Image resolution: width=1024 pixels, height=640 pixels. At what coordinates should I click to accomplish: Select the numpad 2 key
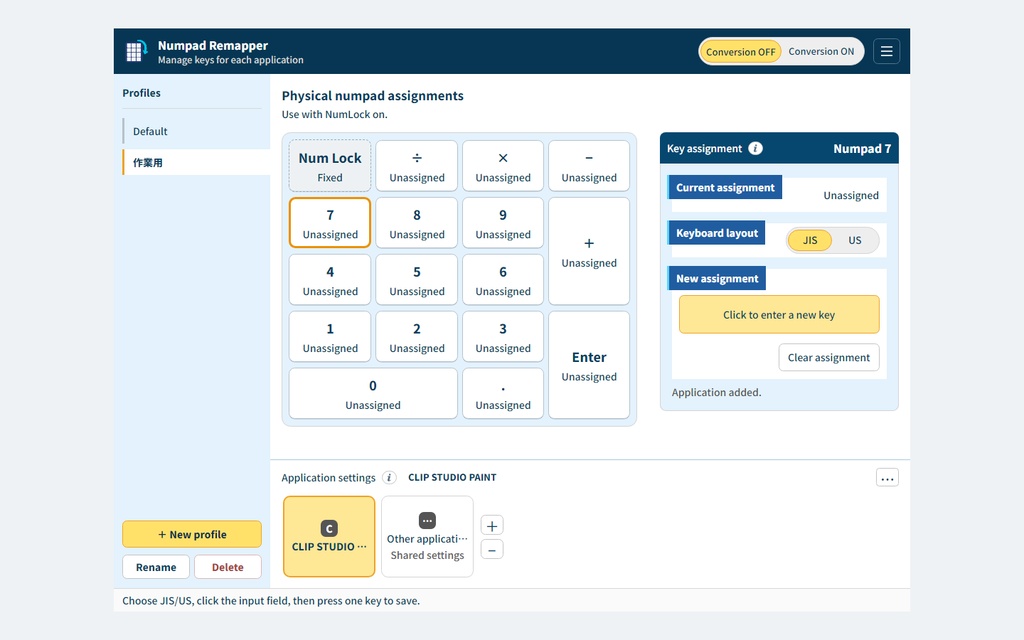[417, 336]
